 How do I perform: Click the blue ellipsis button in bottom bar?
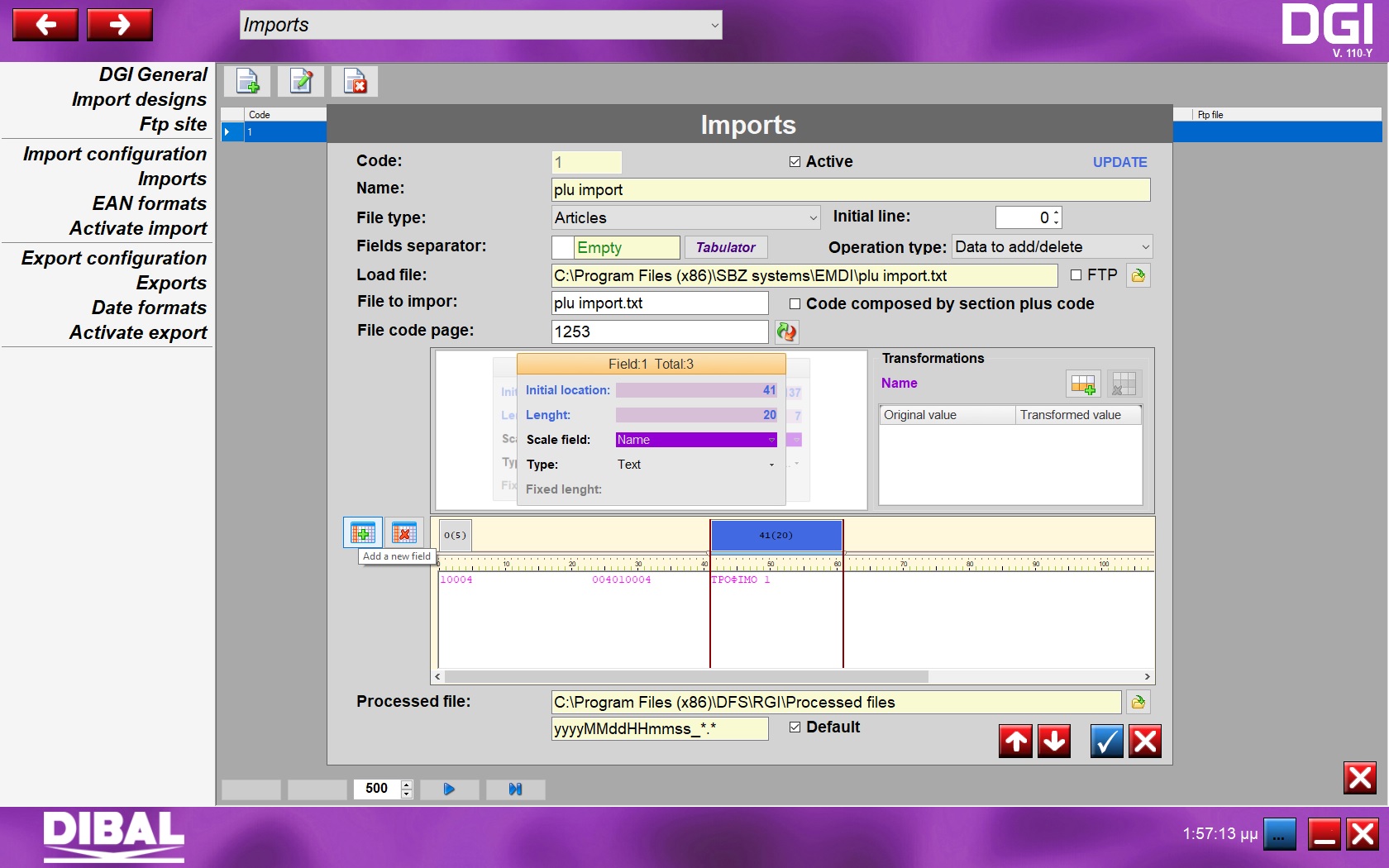click(x=1279, y=834)
